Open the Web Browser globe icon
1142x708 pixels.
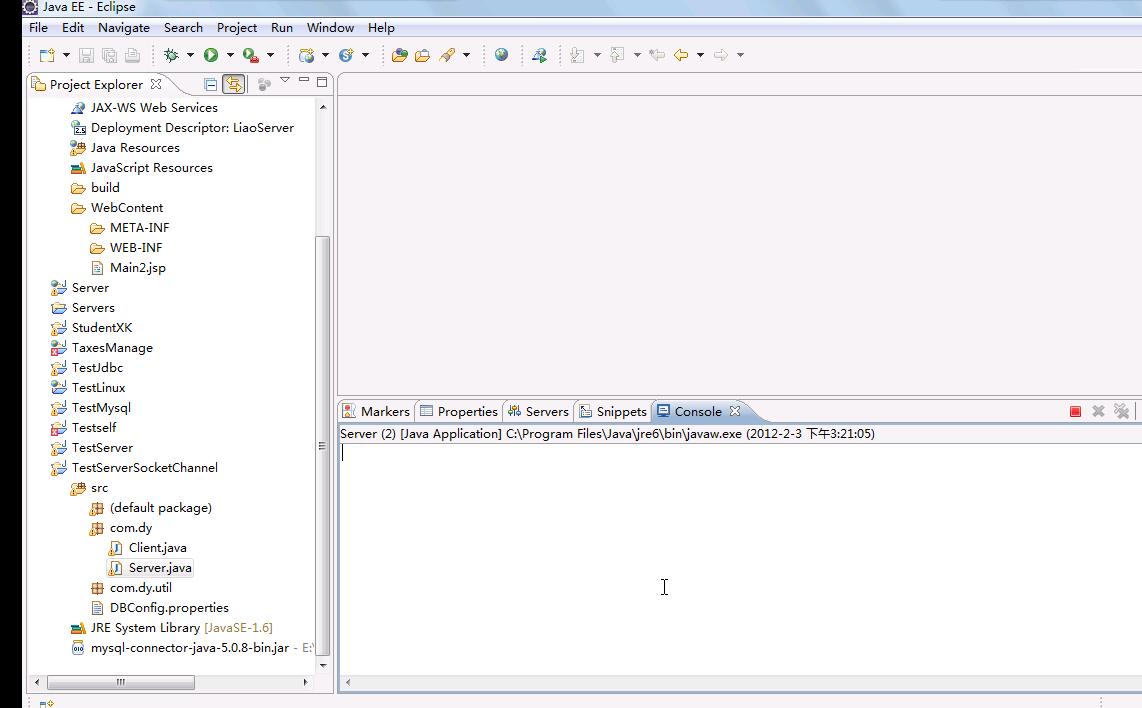[501, 55]
